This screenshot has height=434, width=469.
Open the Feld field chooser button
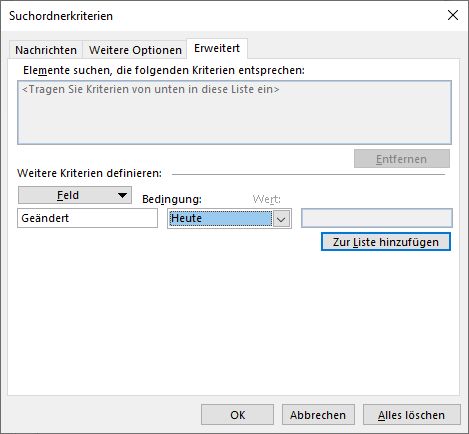point(75,195)
